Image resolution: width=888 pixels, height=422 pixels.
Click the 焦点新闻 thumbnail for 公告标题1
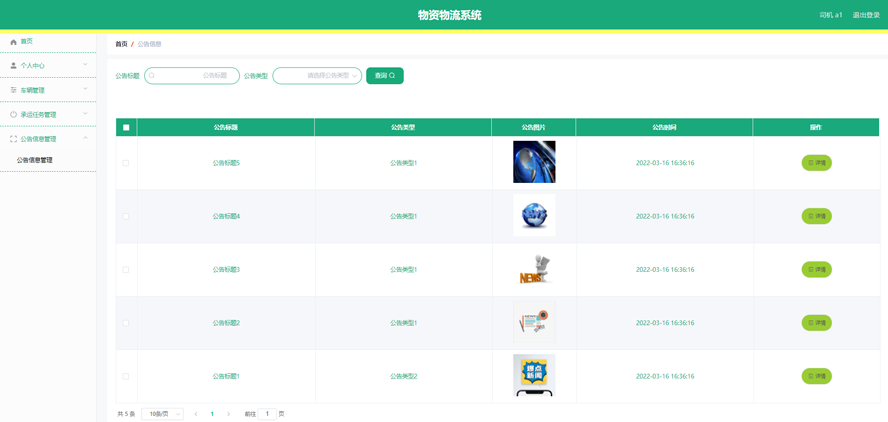pyautogui.click(x=534, y=375)
